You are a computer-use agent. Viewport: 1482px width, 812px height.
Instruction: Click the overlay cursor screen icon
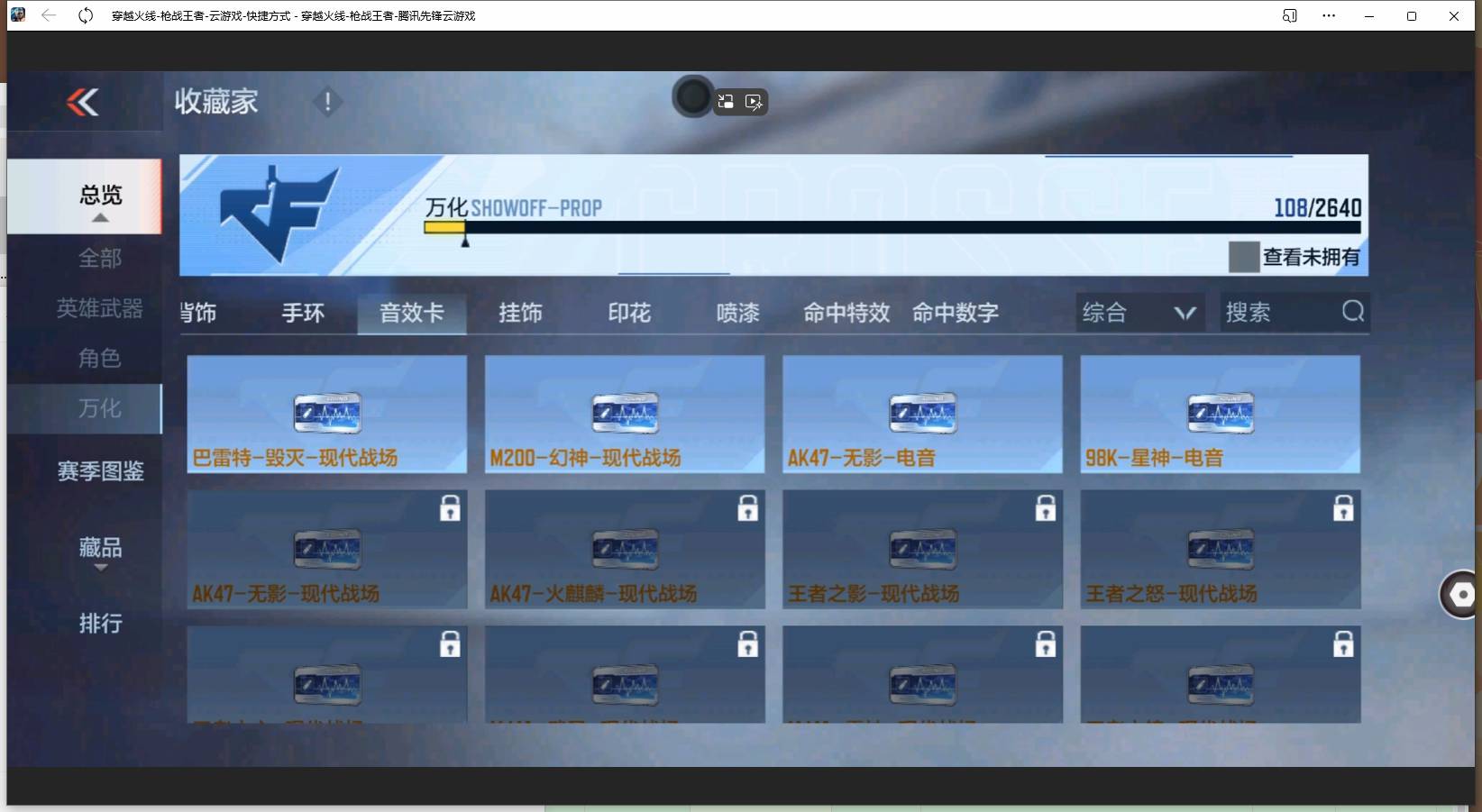755,102
